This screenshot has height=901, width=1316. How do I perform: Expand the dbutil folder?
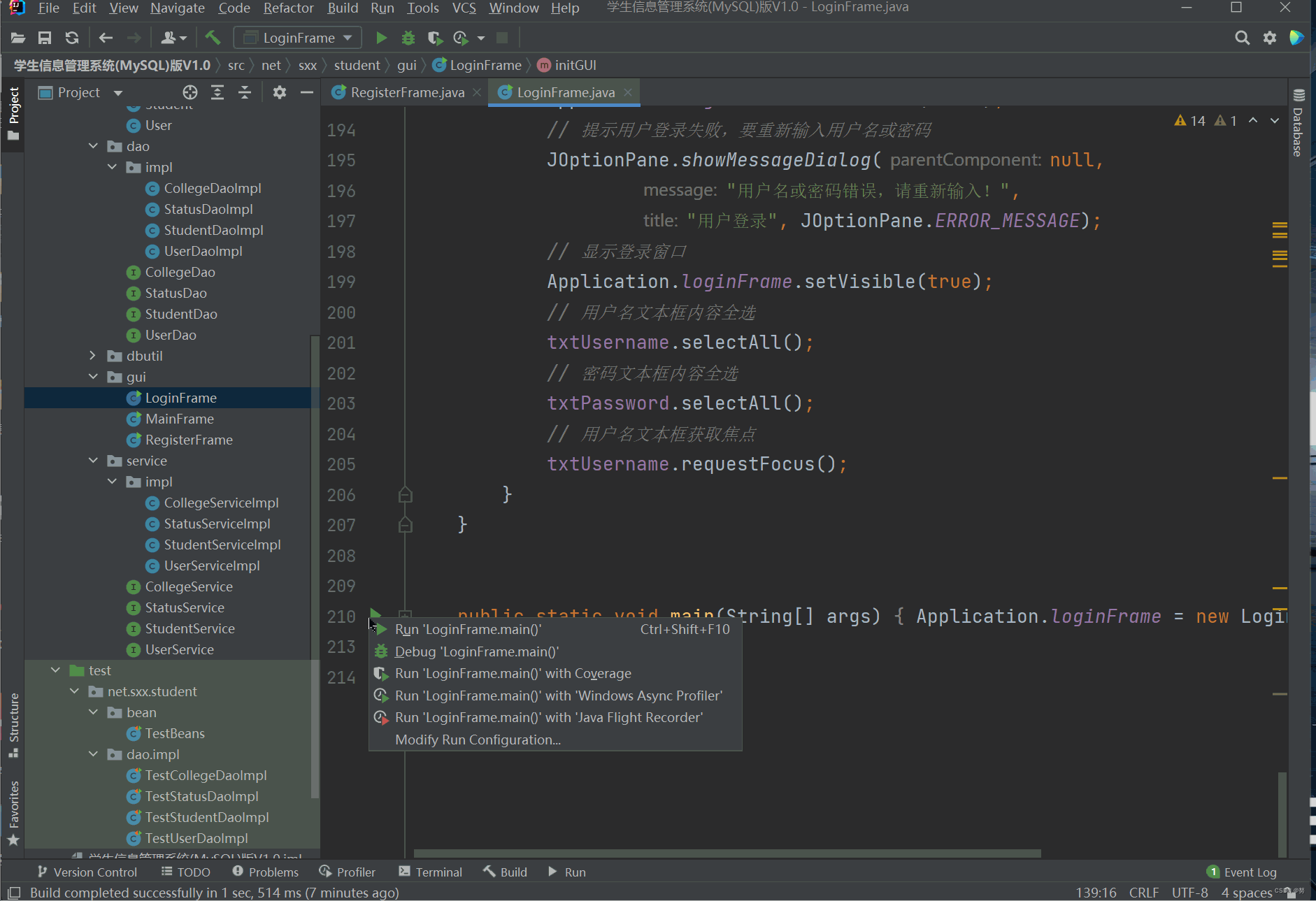pos(93,356)
